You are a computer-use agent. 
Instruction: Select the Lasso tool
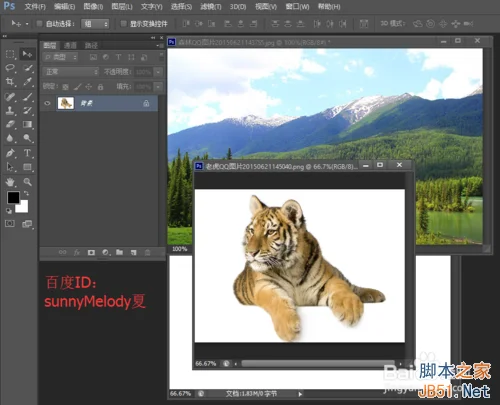pos(10,68)
